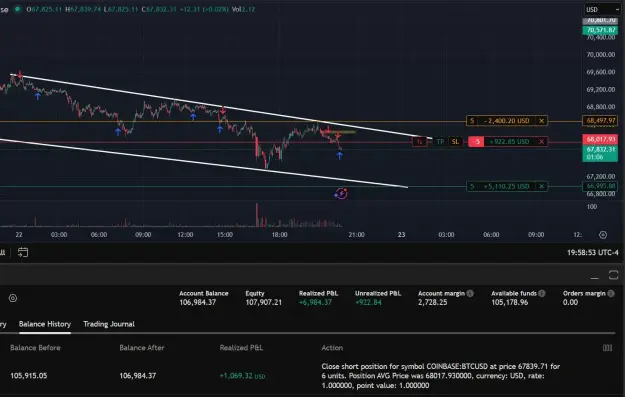625x397 pixels.
Task: Click the reverse position icon beside TP
Action: 419,142
